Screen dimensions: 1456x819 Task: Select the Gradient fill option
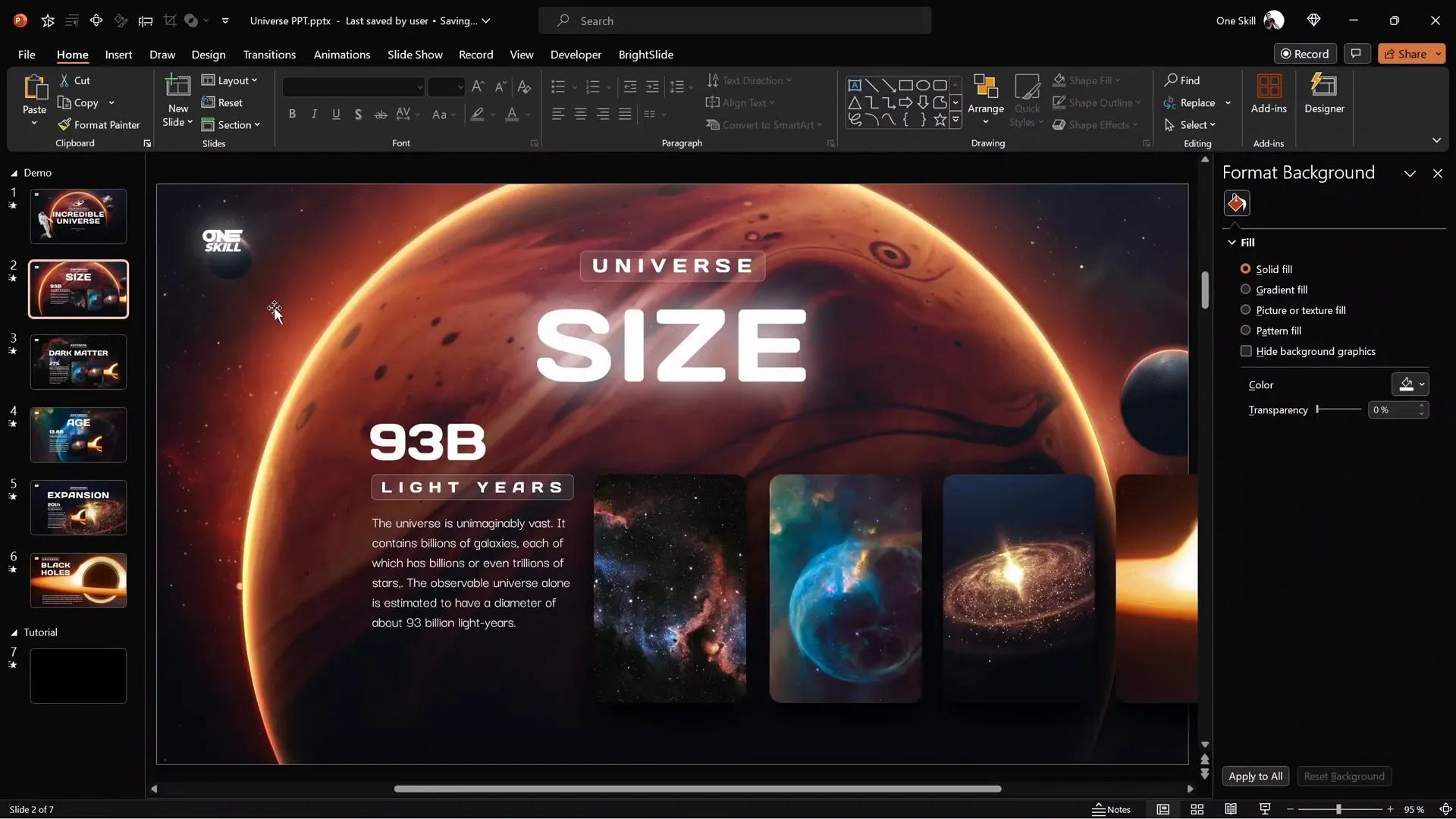[x=1273, y=290]
